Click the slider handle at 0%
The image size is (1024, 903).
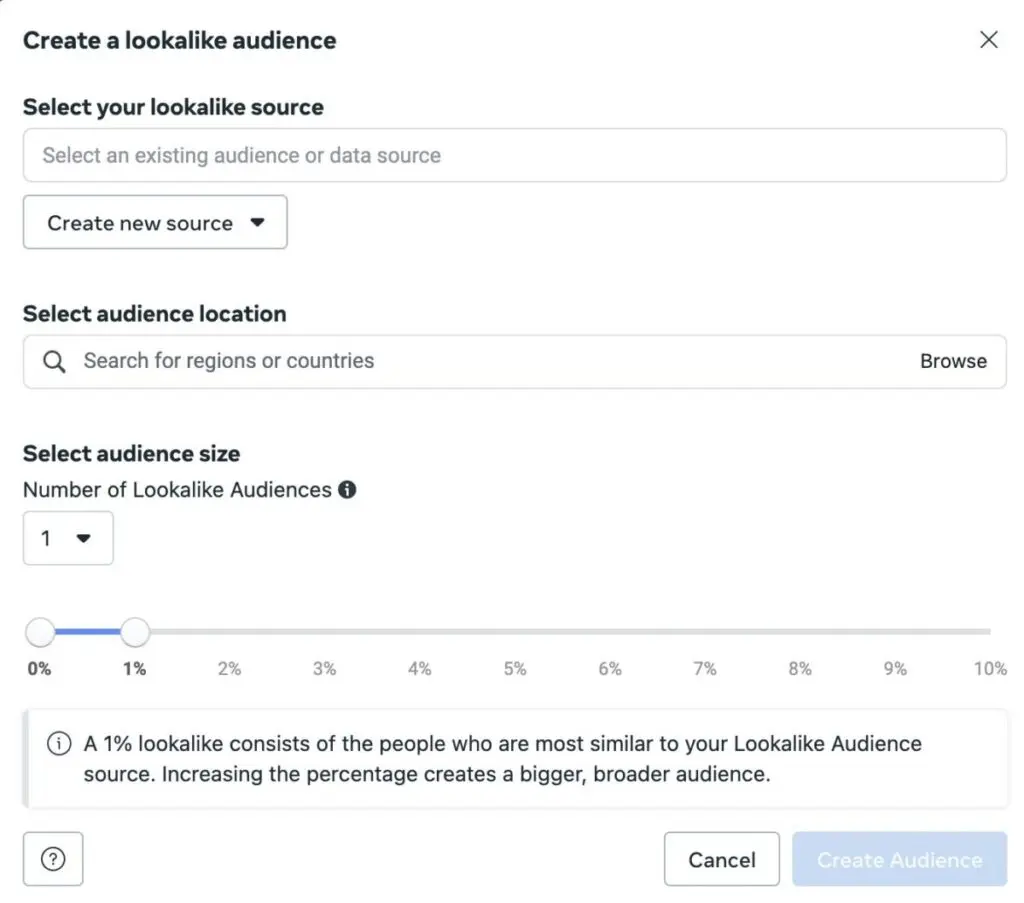[40, 632]
